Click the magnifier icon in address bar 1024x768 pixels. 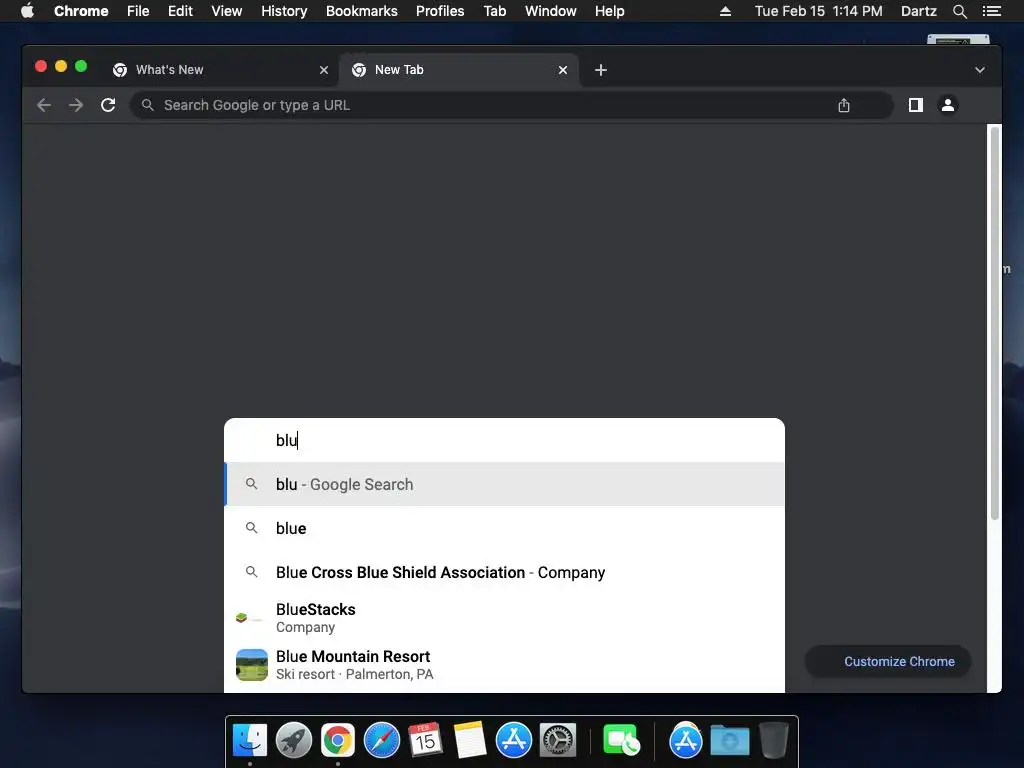(148, 105)
